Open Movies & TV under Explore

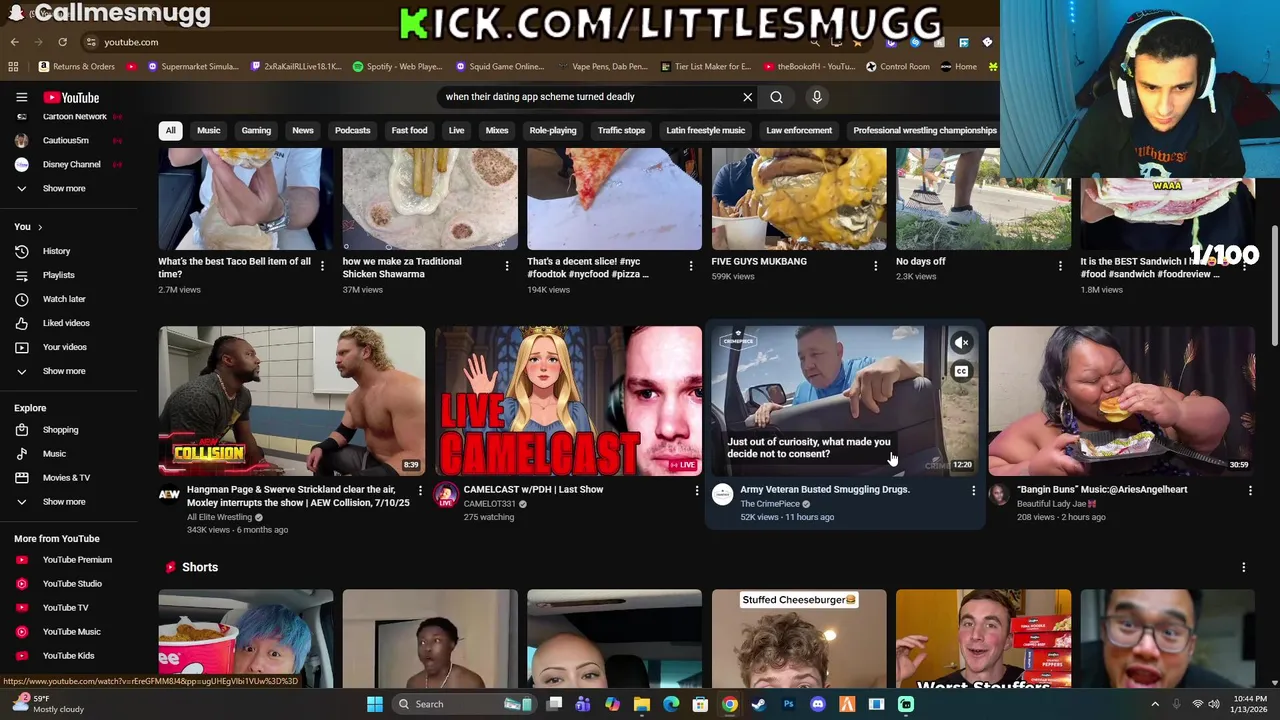click(68, 478)
